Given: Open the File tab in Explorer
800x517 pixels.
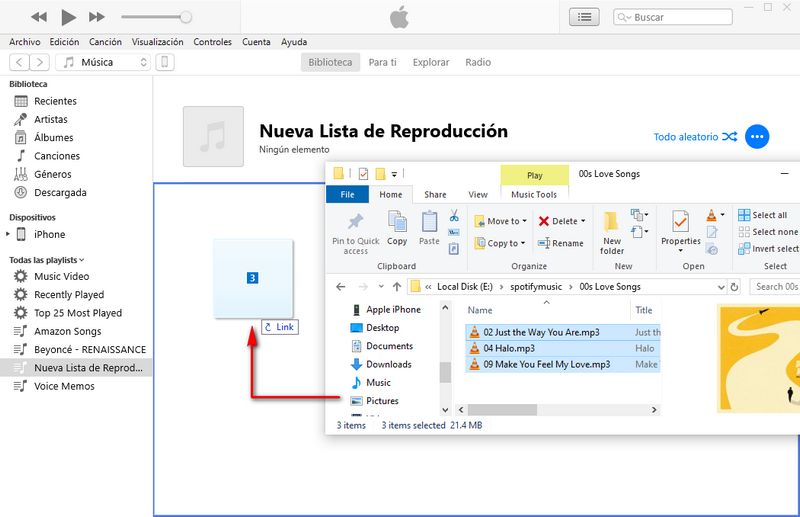Looking at the screenshot, I should coord(347,194).
